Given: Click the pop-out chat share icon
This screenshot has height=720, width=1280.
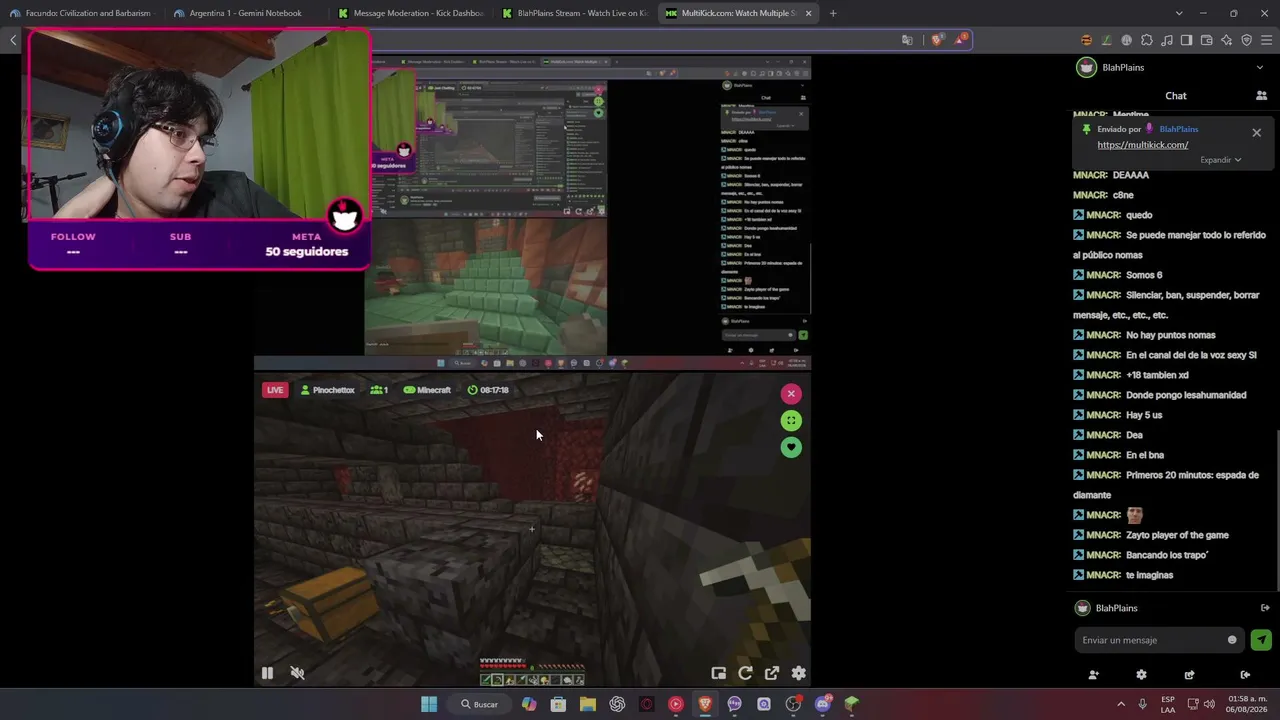Looking at the screenshot, I should click(x=1189, y=675).
